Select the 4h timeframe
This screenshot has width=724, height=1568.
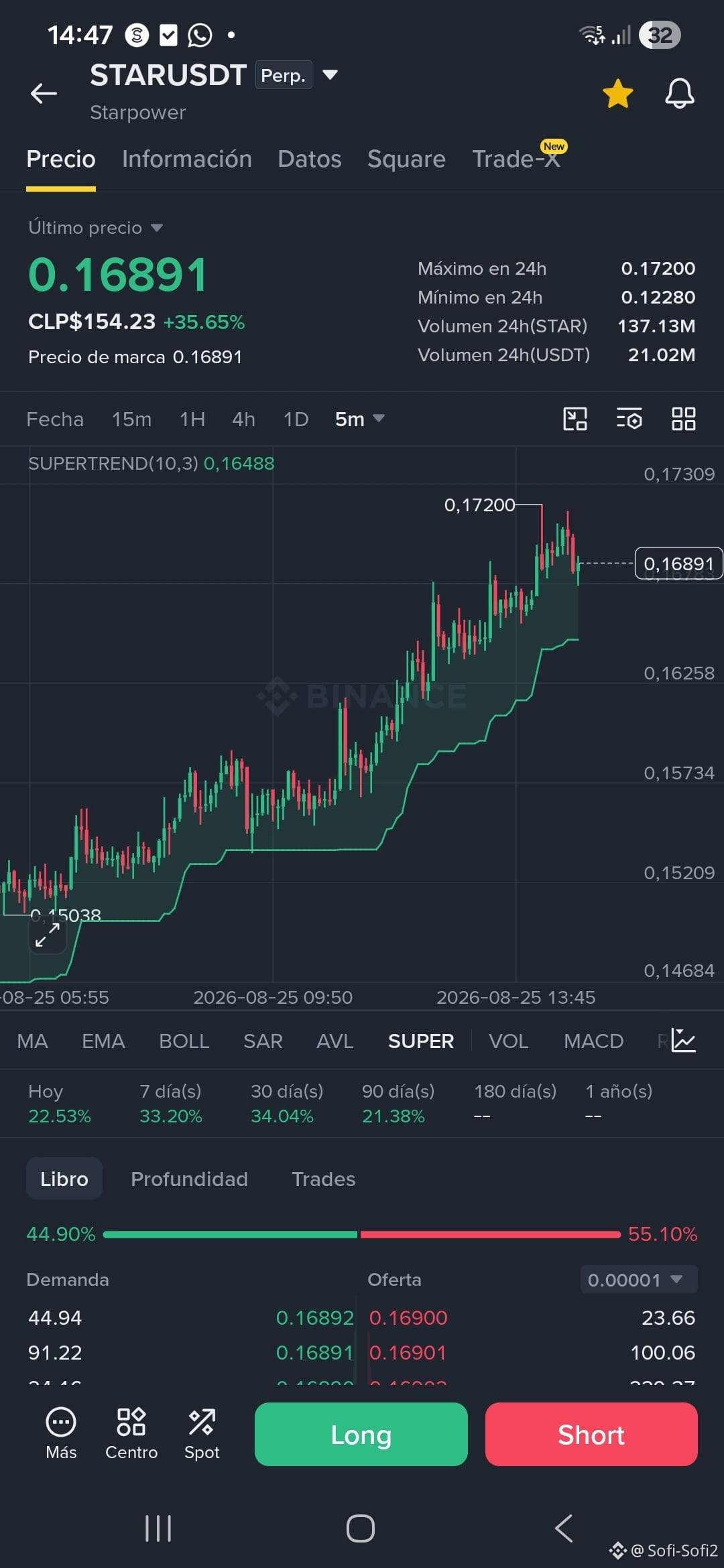pyautogui.click(x=243, y=419)
